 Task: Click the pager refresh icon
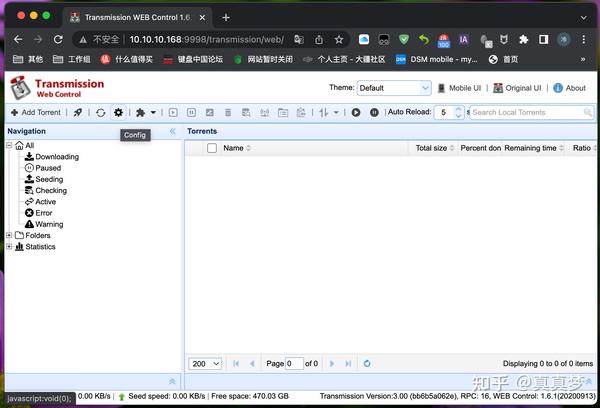pyautogui.click(x=367, y=364)
